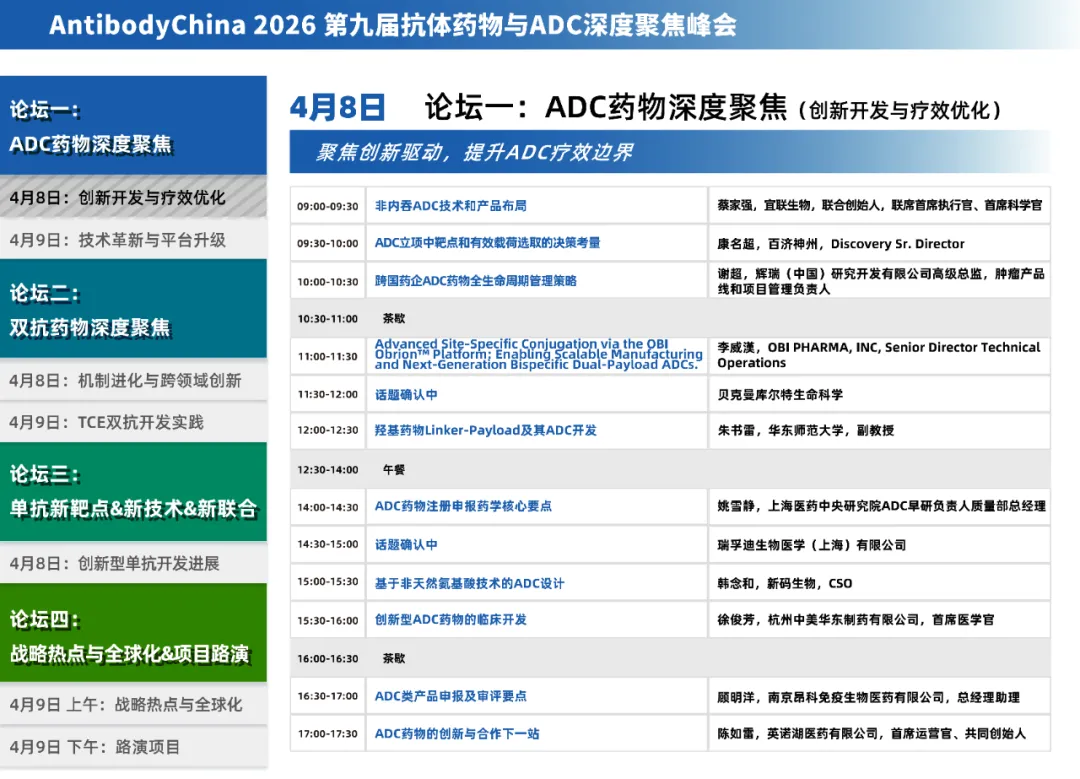Open talk ADC药物注册申报药学核心要点
Image resolution: width=1080 pixels, height=779 pixels.
[463, 506]
